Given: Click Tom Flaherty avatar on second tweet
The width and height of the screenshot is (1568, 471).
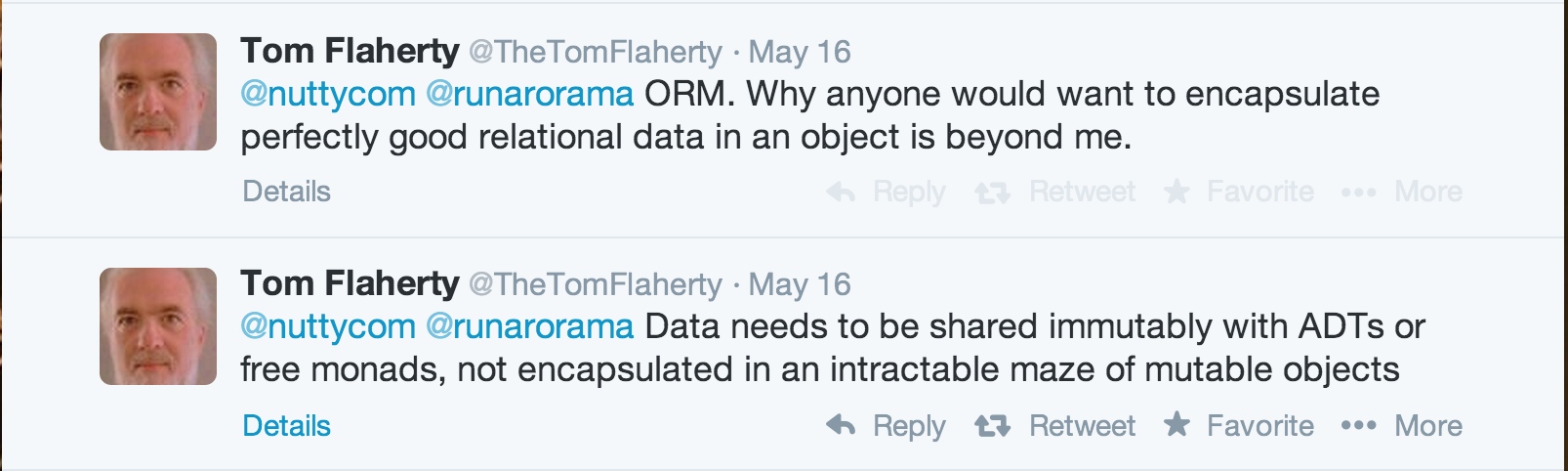Looking at the screenshot, I should tap(158, 325).
